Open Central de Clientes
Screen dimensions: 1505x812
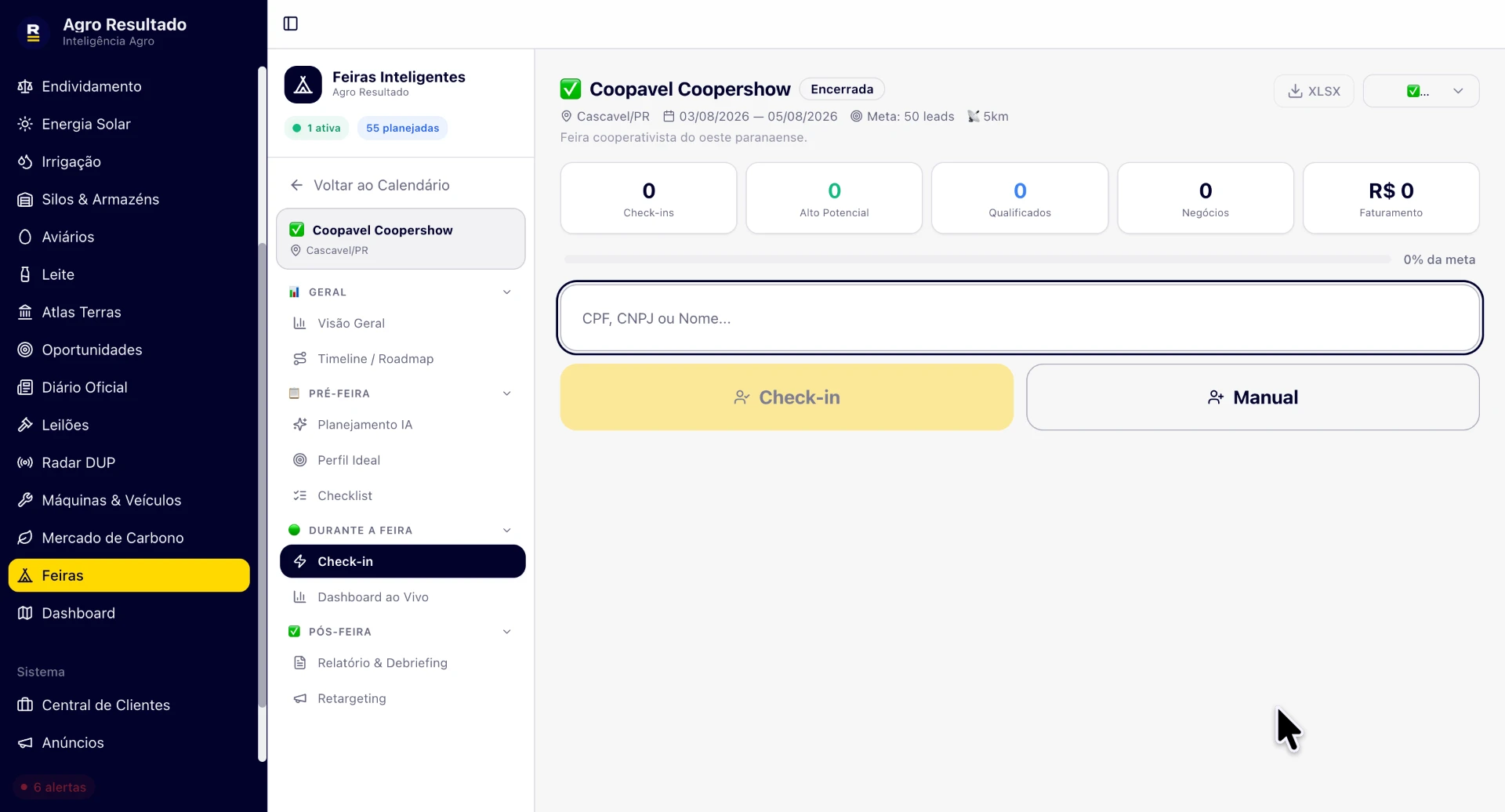click(x=129, y=705)
